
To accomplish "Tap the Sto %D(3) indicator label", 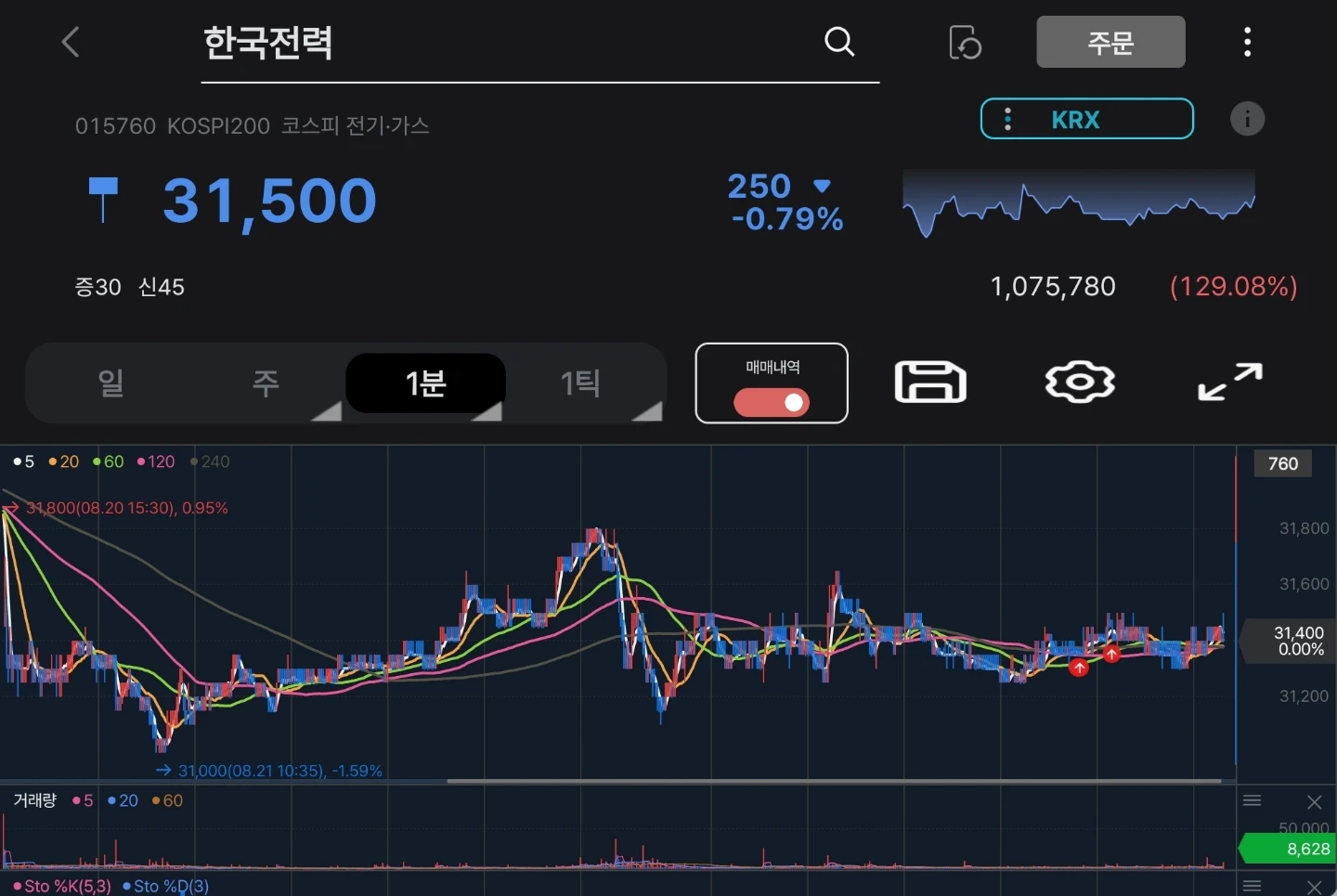I will pos(166,887).
